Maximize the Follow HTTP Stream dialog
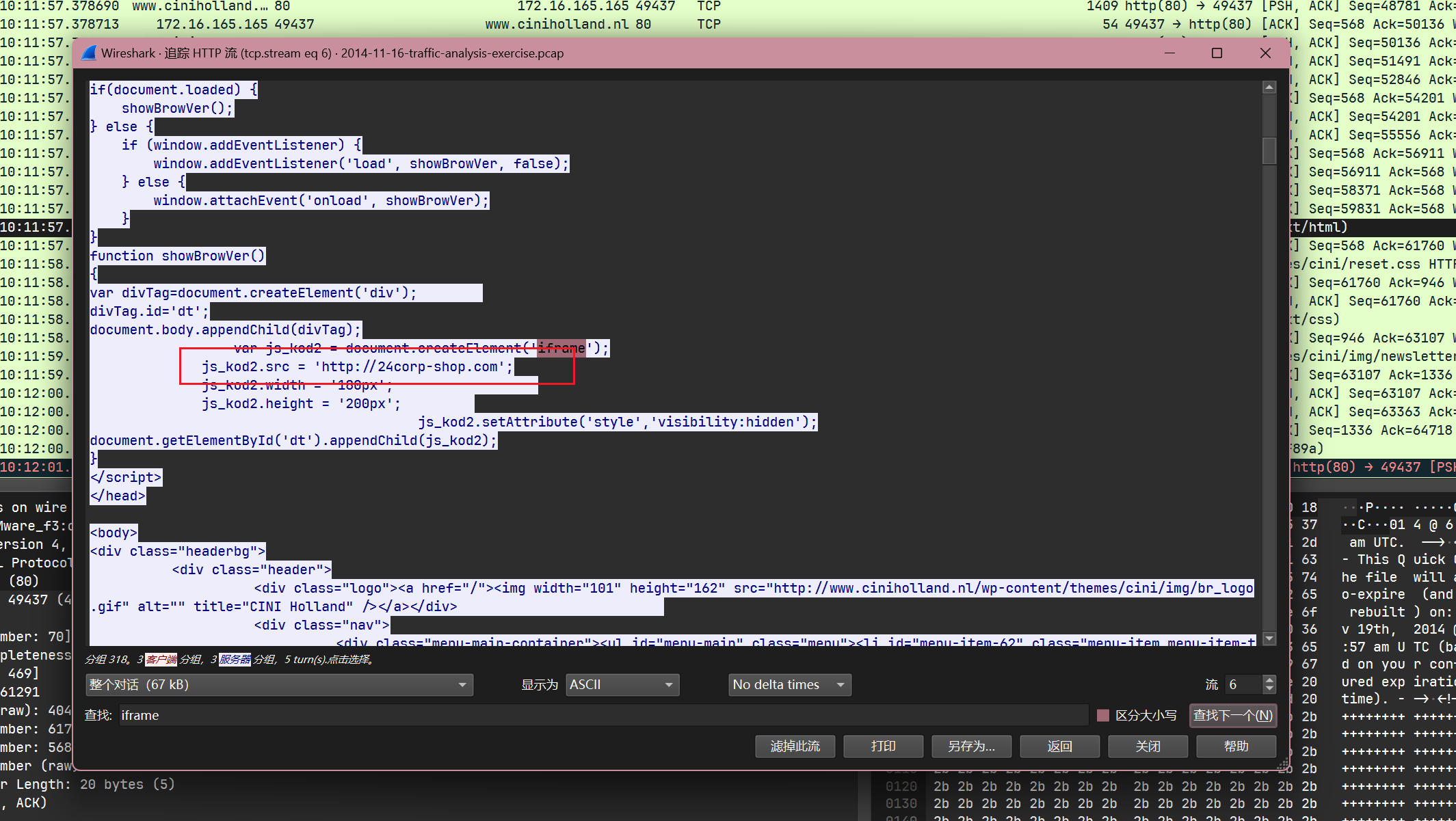Viewport: 1456px width, 821px height. click(1217, 53)
